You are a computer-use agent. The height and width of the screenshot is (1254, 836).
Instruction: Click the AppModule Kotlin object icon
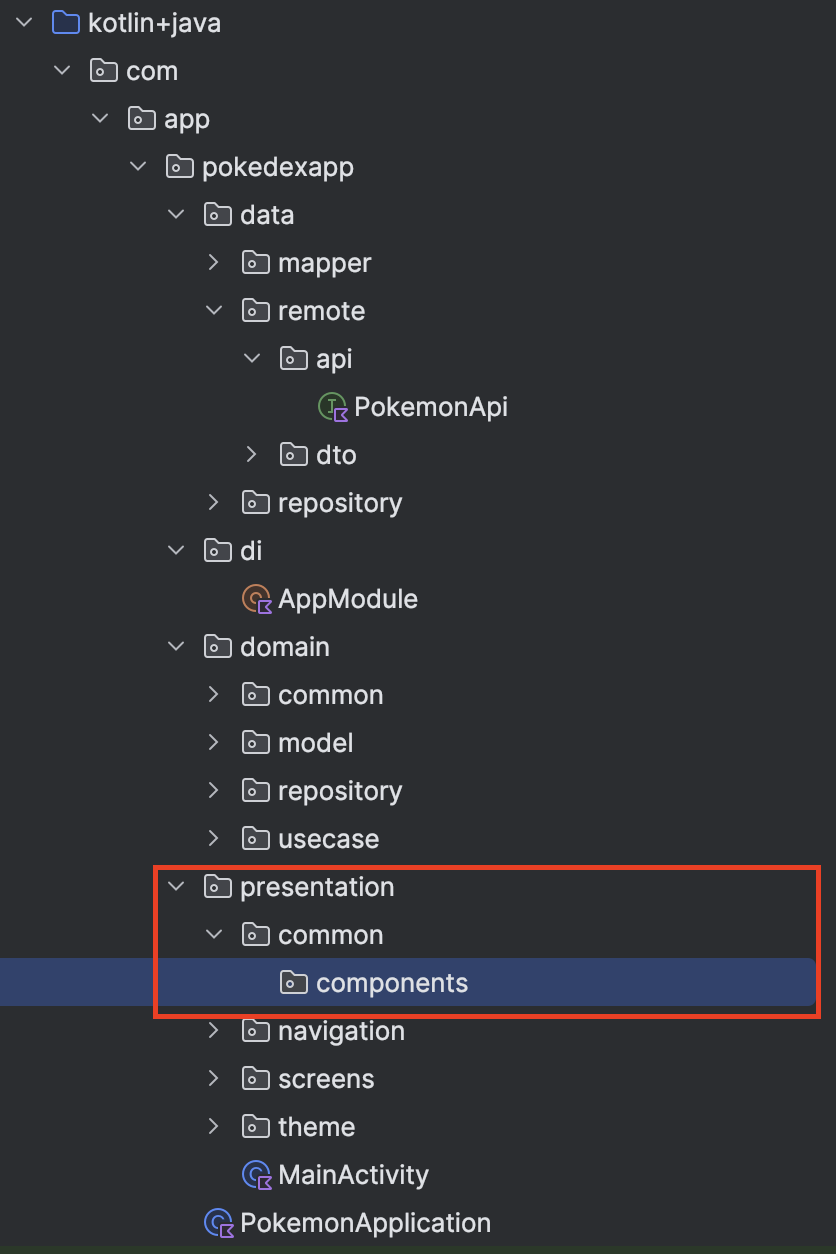(257, 599)
